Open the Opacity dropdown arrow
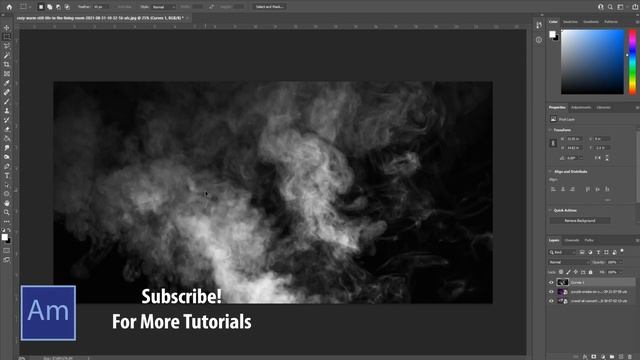Viewport: 640px width, 360px height. pyautogui.click(x=621, y=262)
